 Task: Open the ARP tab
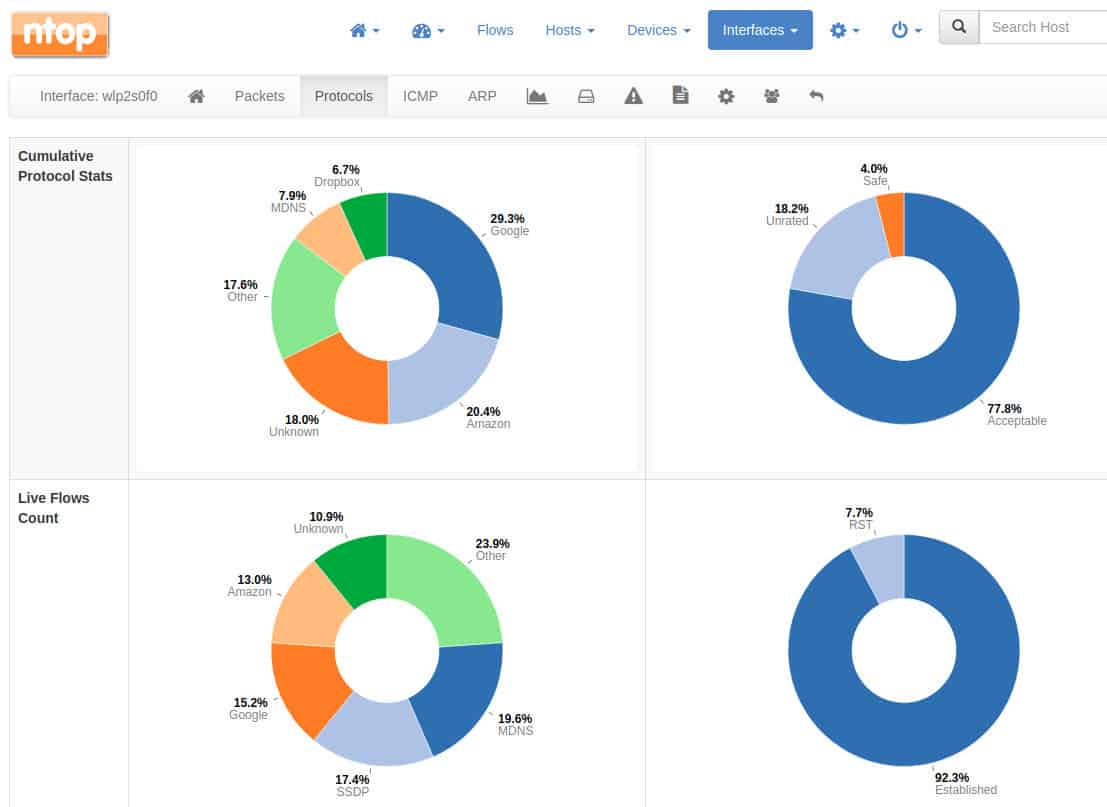pyautogui.click(x=482, y=96)
